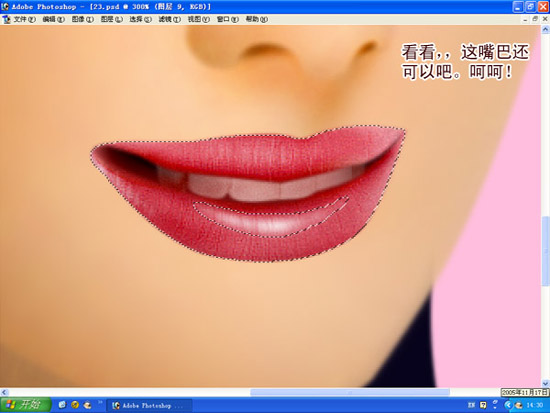550x413 pixels.
Task: Restore down the Photoshop application window
Action: (x=531, y=7)
